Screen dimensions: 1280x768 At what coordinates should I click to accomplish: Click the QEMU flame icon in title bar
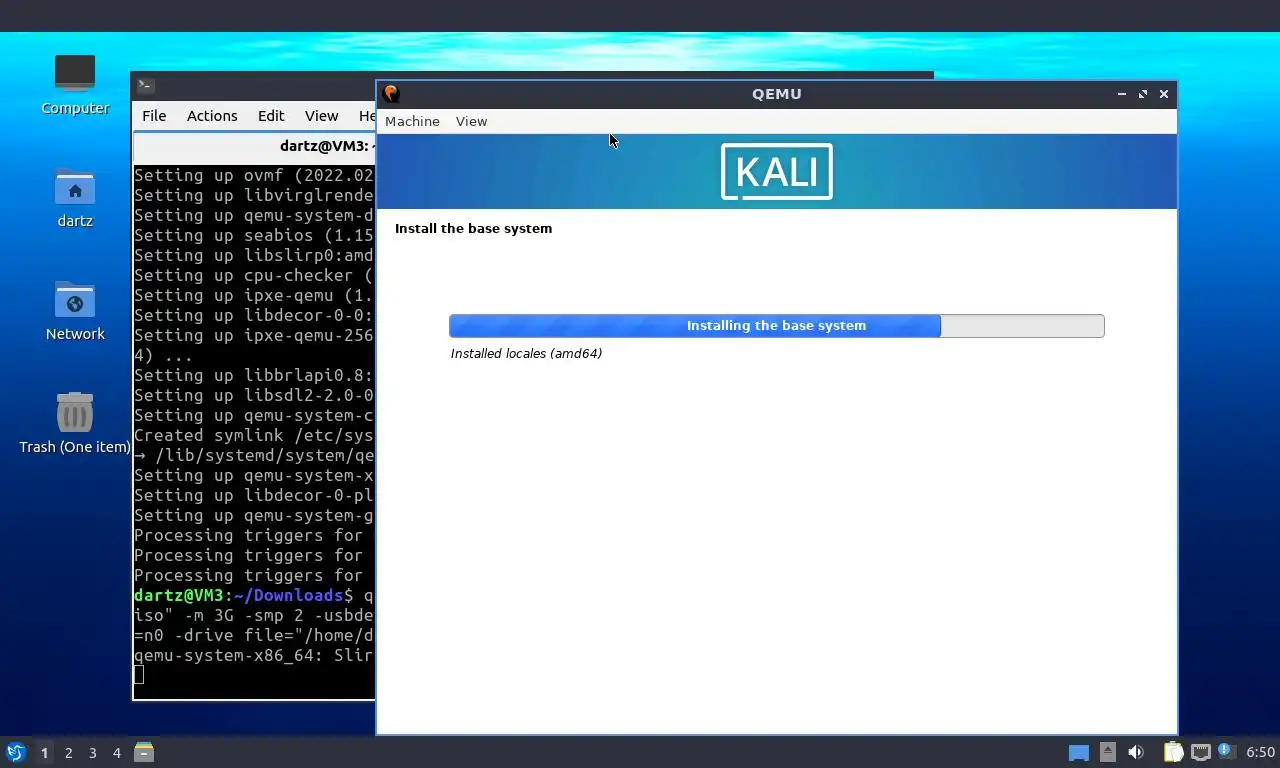coord(391,93)
